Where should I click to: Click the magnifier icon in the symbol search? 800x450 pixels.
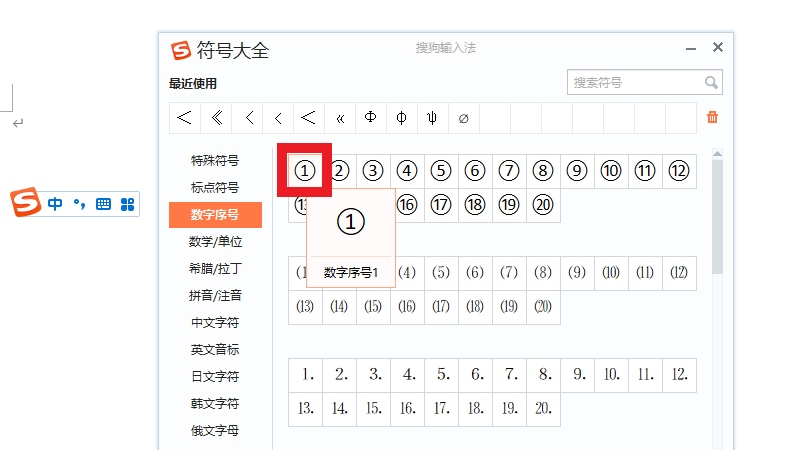(711, 83)
